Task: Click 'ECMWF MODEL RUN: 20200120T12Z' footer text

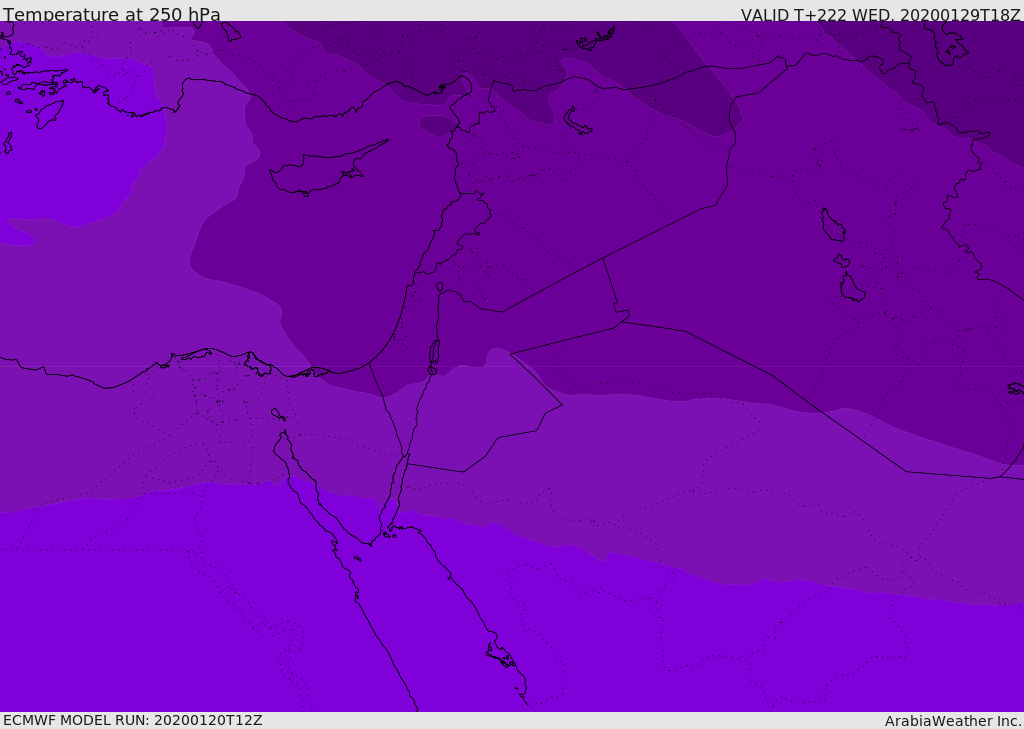Action: point(133,720)
